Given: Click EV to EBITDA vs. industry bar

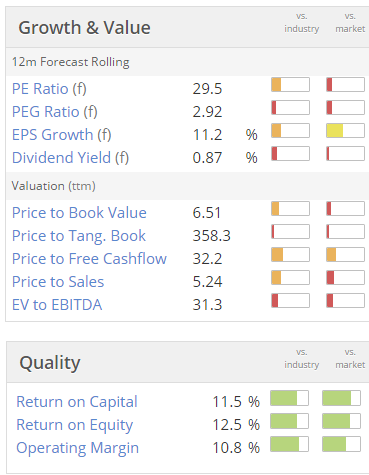Looking at the screenshot, I should pyautogui.click(x=290, y=301).
